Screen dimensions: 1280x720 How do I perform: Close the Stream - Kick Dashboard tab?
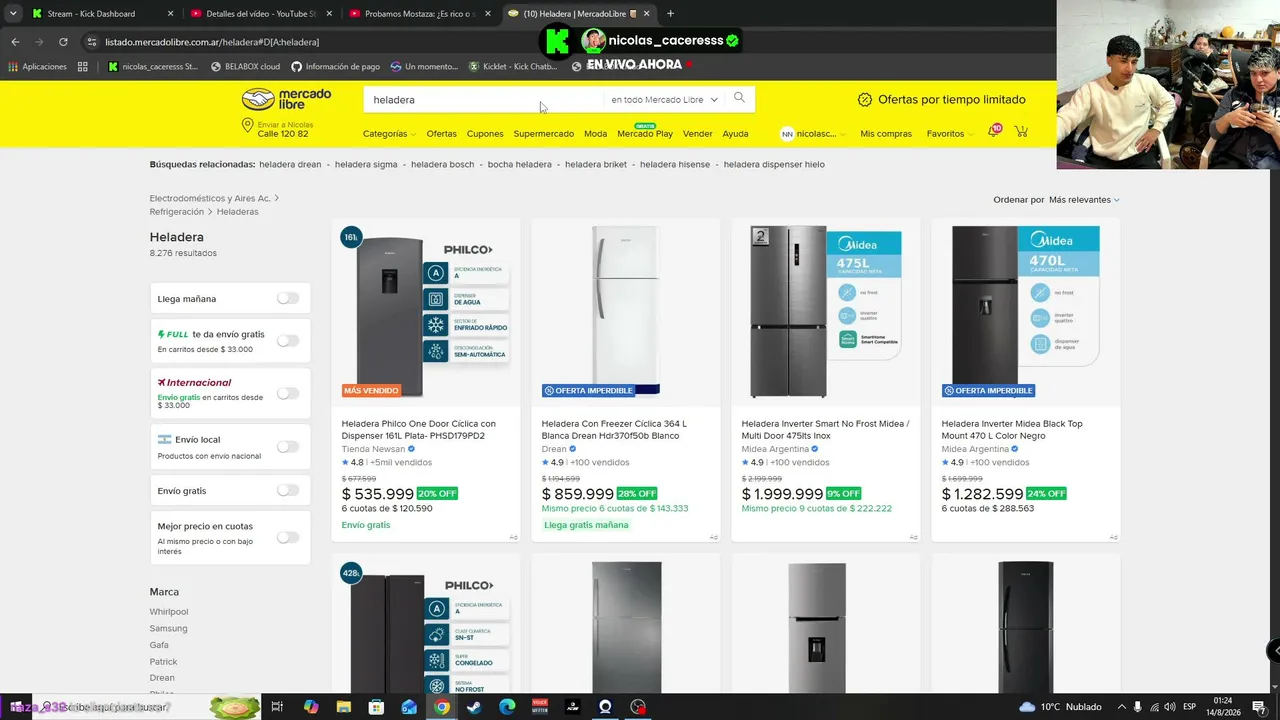(170, 14)
